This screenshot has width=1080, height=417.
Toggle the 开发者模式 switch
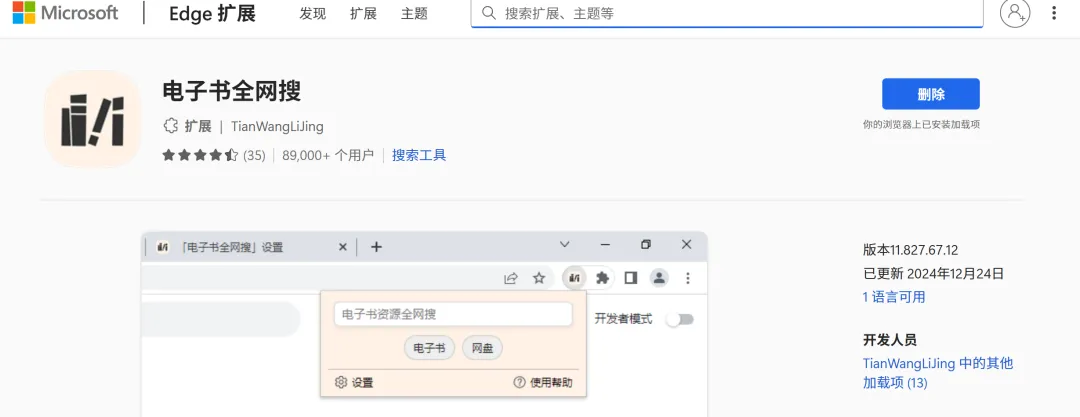tap(681, 319)
